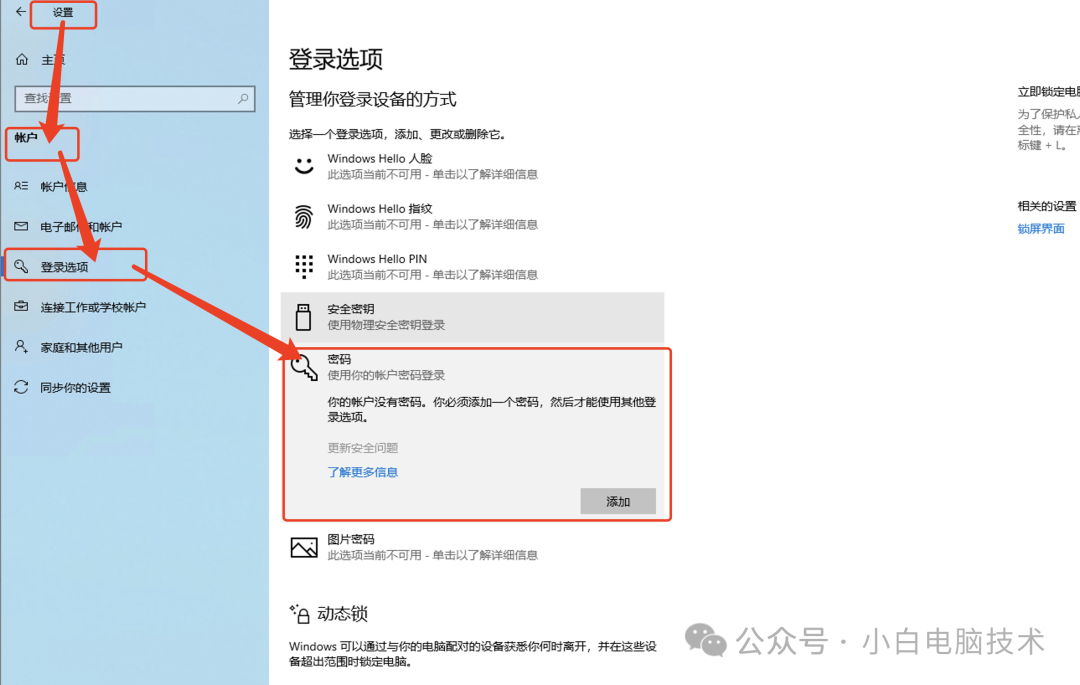Click the 密码 key icon
This screenshot has height=685, width=1080.
pyautogui.click(x=304, y=367)
